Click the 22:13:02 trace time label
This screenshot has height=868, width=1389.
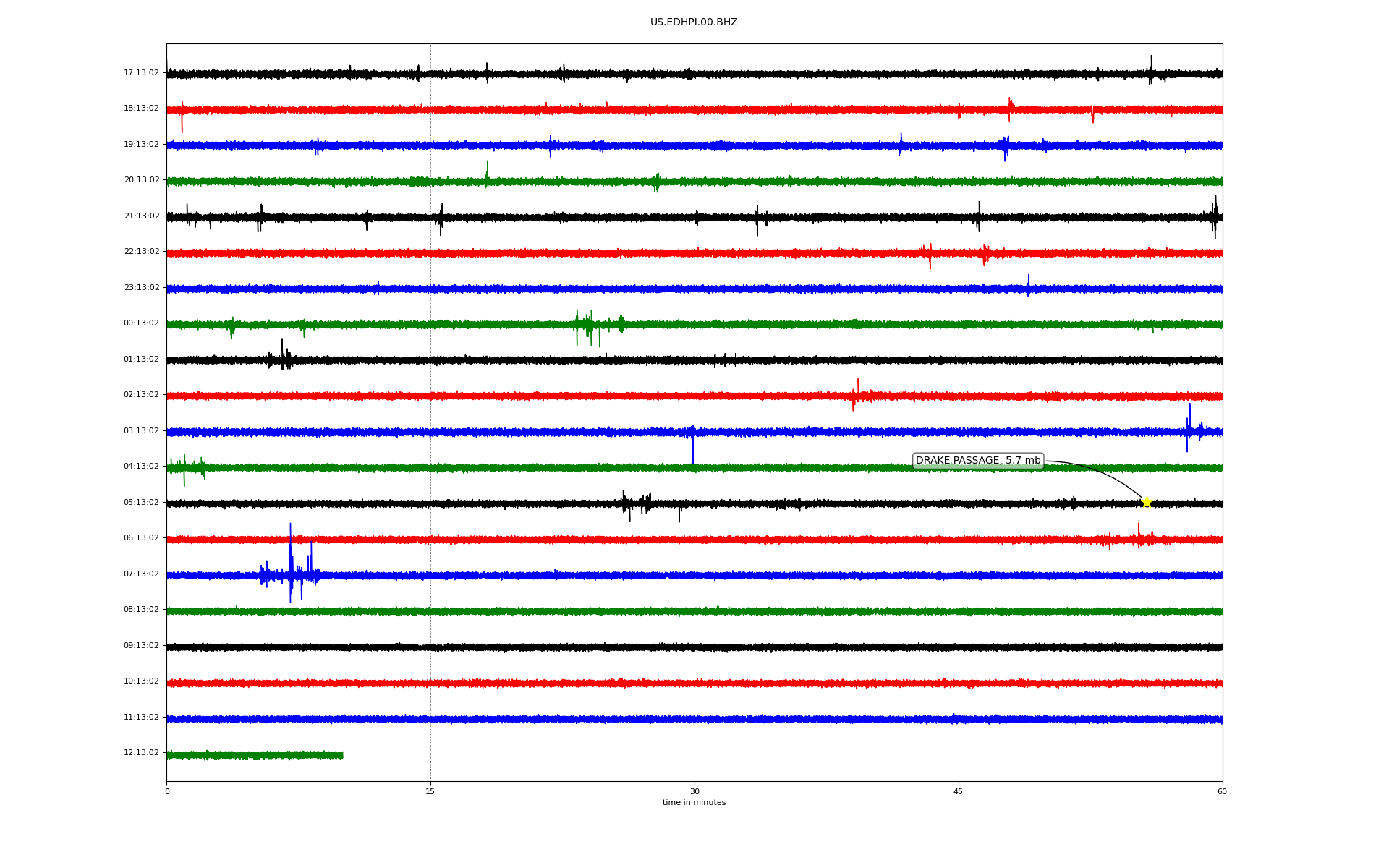point(141,252)
